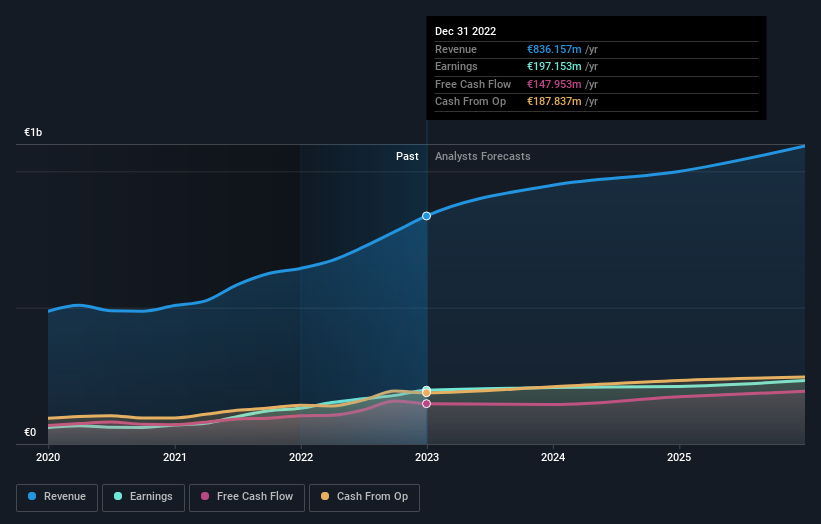Click 'Revenue' row label in tooltip
This screenshot has width=821, height=524.
pyautogui.click(x=456, y=49)
